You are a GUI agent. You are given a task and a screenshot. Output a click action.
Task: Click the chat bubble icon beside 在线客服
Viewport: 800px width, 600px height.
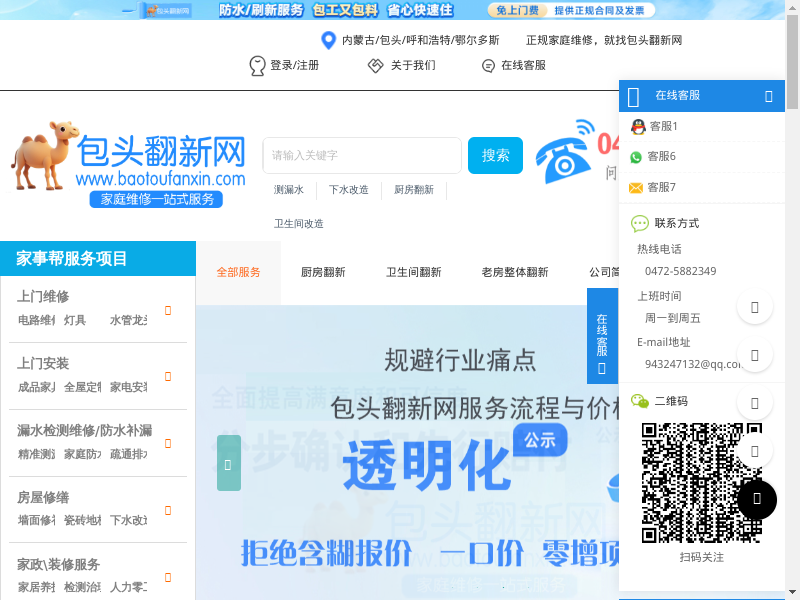click(488, 66)
